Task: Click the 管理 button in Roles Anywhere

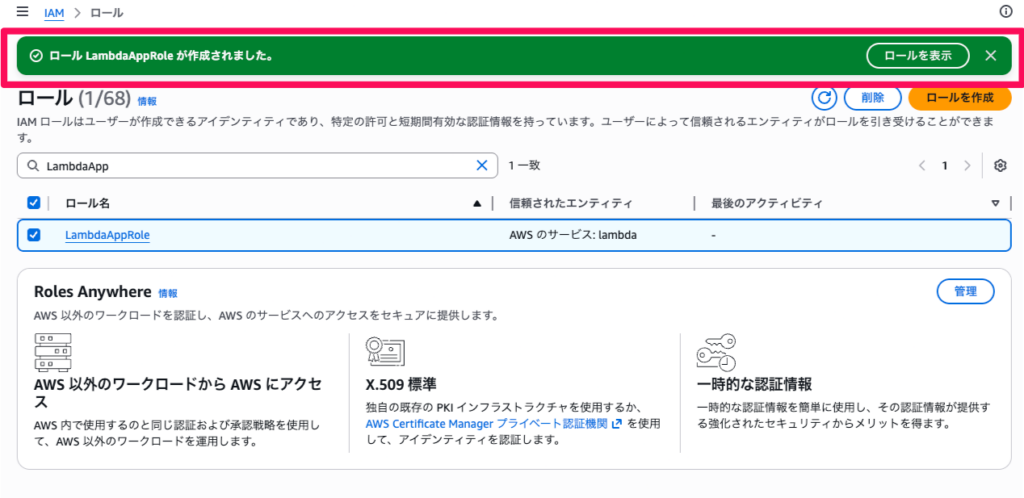Action: pyautogui.click(x=965, y=291)
